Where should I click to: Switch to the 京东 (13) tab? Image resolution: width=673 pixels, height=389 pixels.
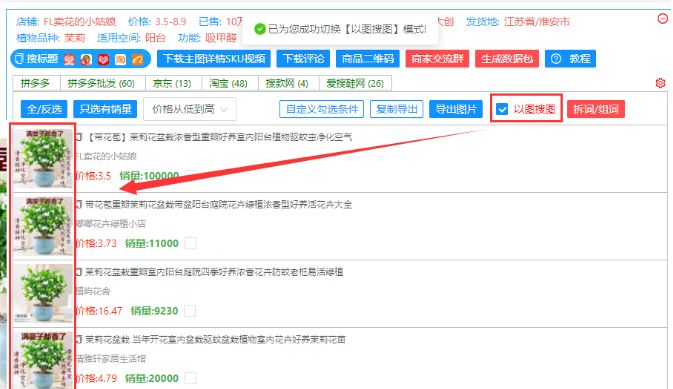(x=172, y=83)
